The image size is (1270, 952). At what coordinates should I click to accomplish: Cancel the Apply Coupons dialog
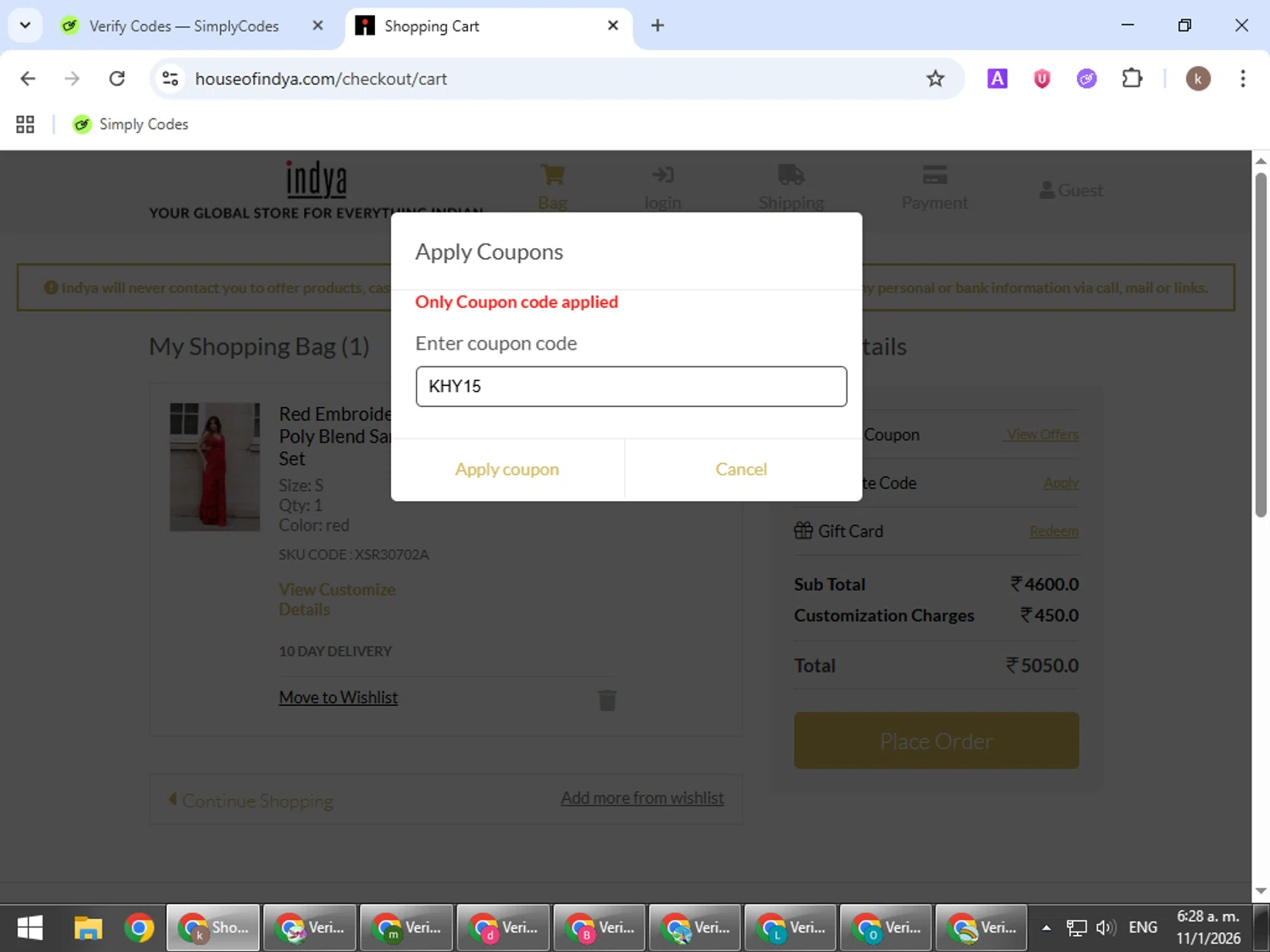[x=741, y=470]
